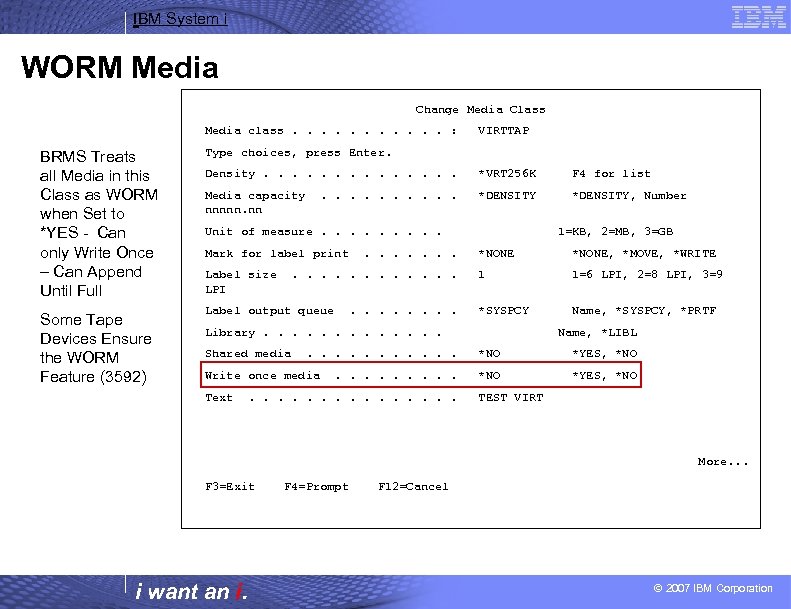Image resolution: width=791 pixels, height=609 pixels.
Task: Click the More... indicator
Action: click(x=723, y=462)
